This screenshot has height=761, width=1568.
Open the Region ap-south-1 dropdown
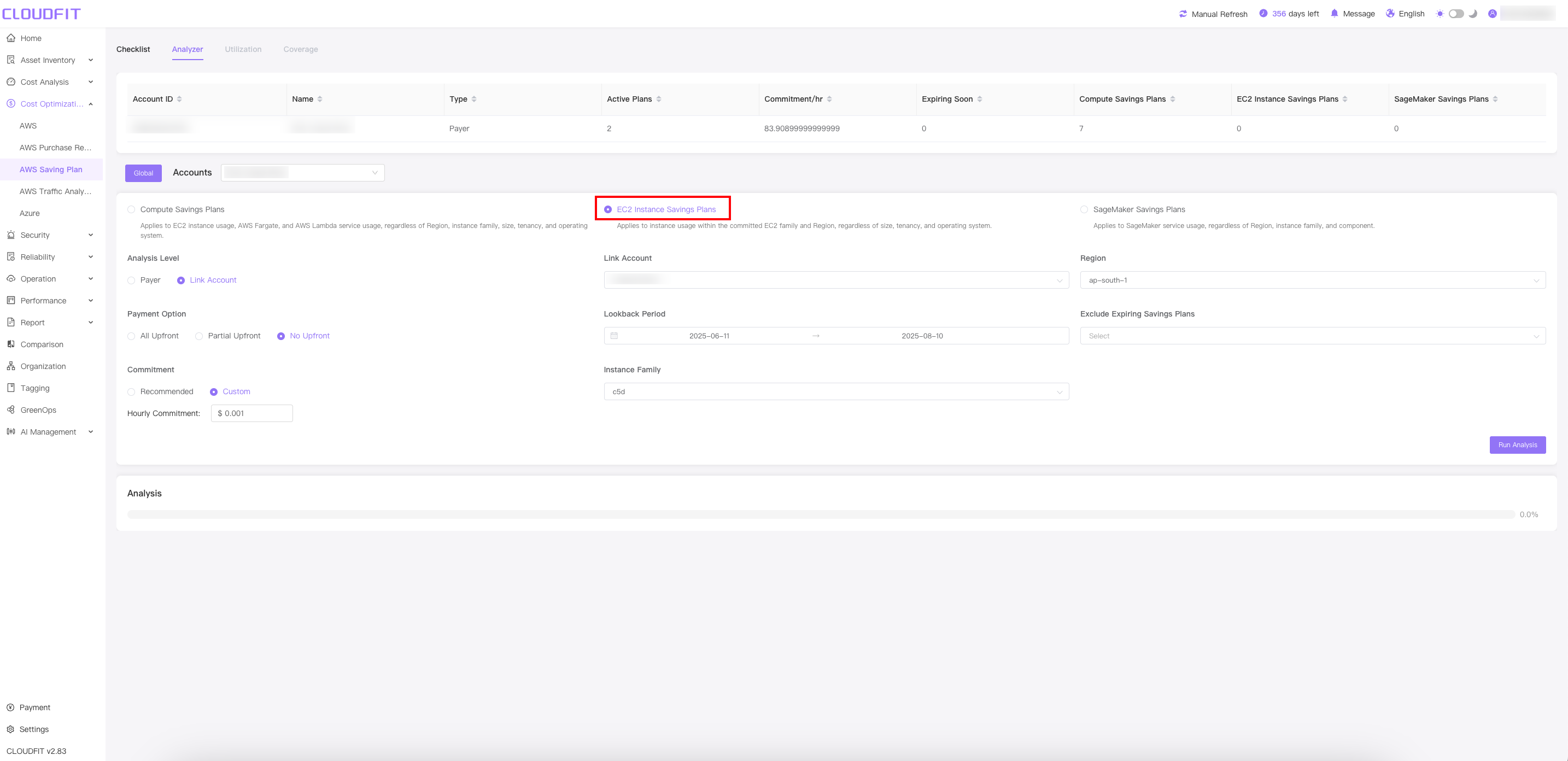[x=1313, y=280]
